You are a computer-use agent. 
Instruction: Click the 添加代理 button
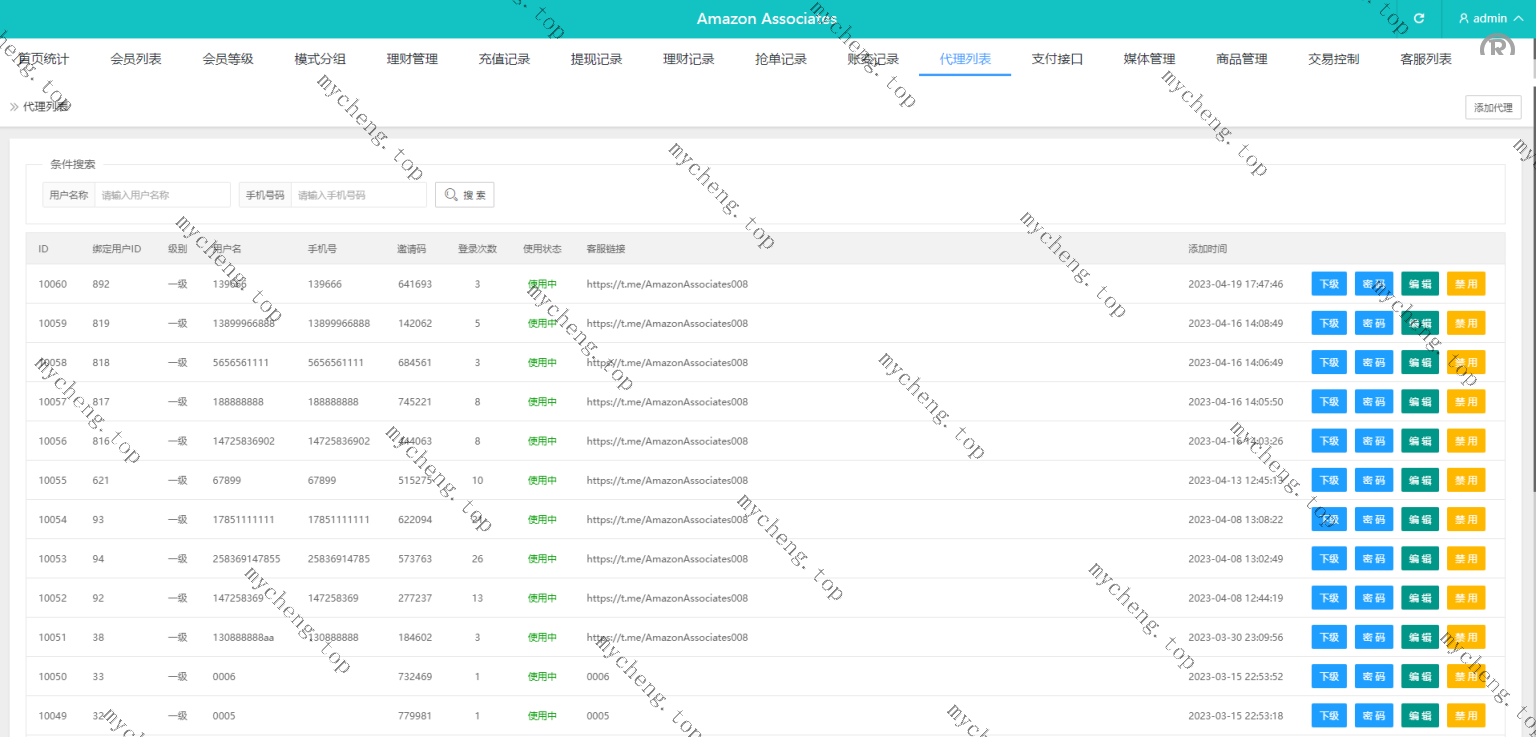pos(1492,108)
